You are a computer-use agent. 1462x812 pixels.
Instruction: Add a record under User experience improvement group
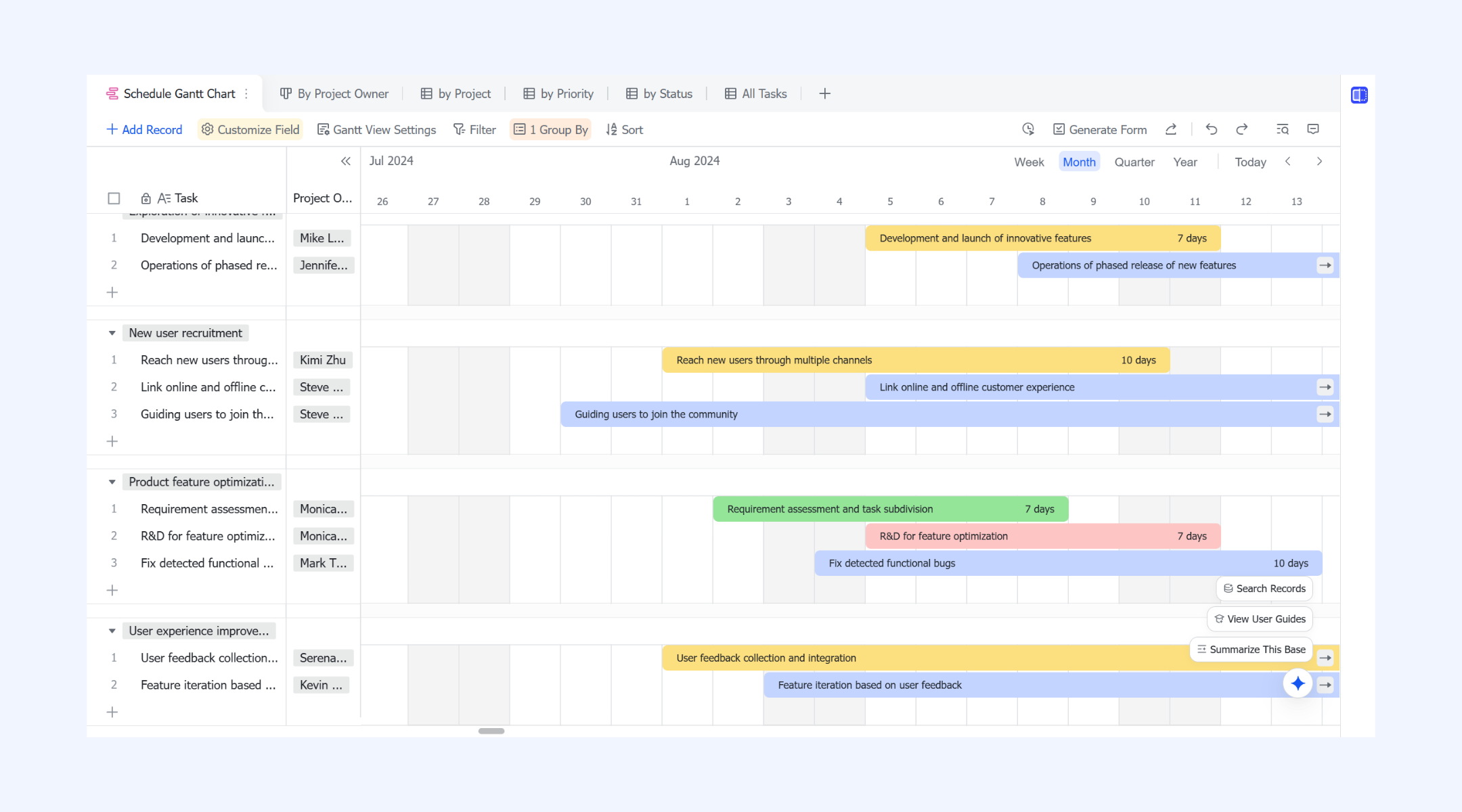click(112, 712)
